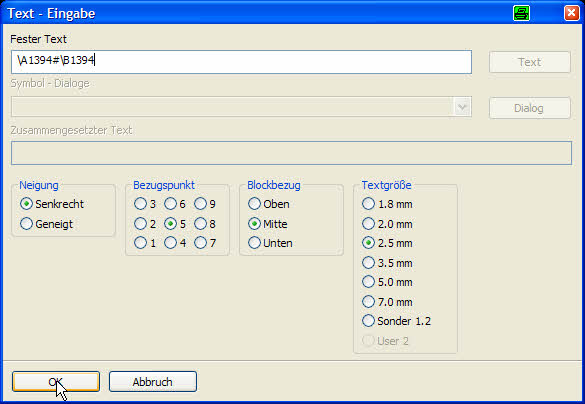Close the Text - Eingabe dialog
This screenshot has width=585, height=404.
[572, 13]
